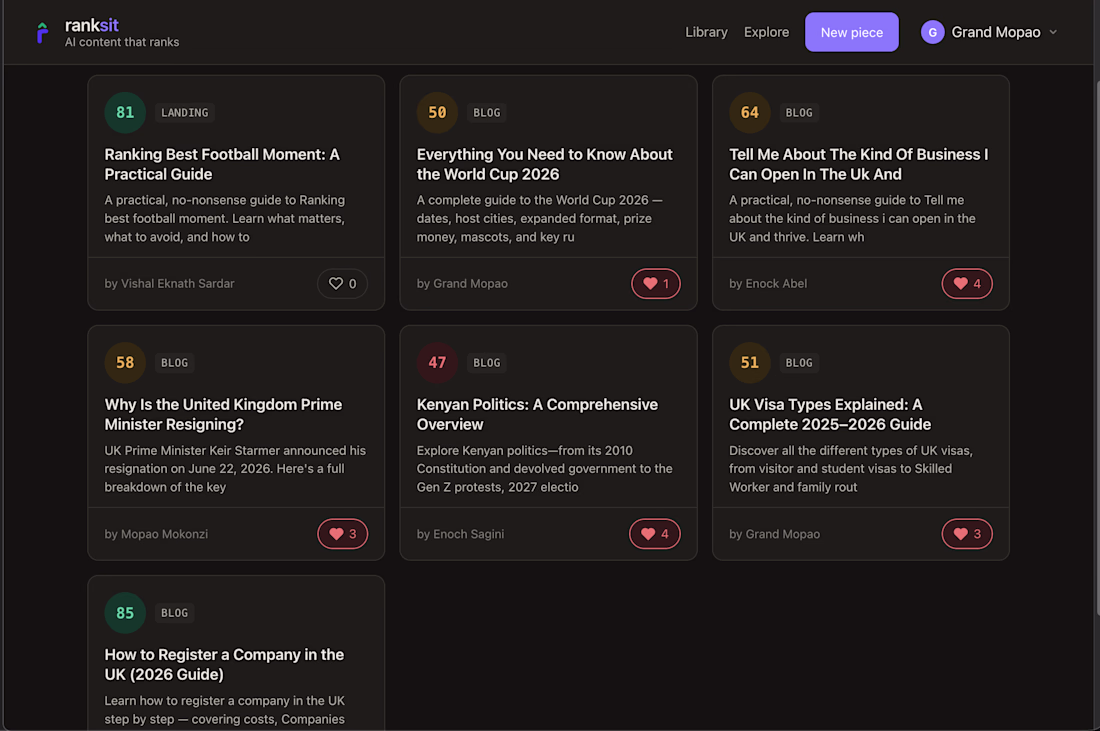Click the 'AI content that ranks' tagline
Viewport: 1100px width, 731px height.
pyautogui.click(x=122, y=42)
